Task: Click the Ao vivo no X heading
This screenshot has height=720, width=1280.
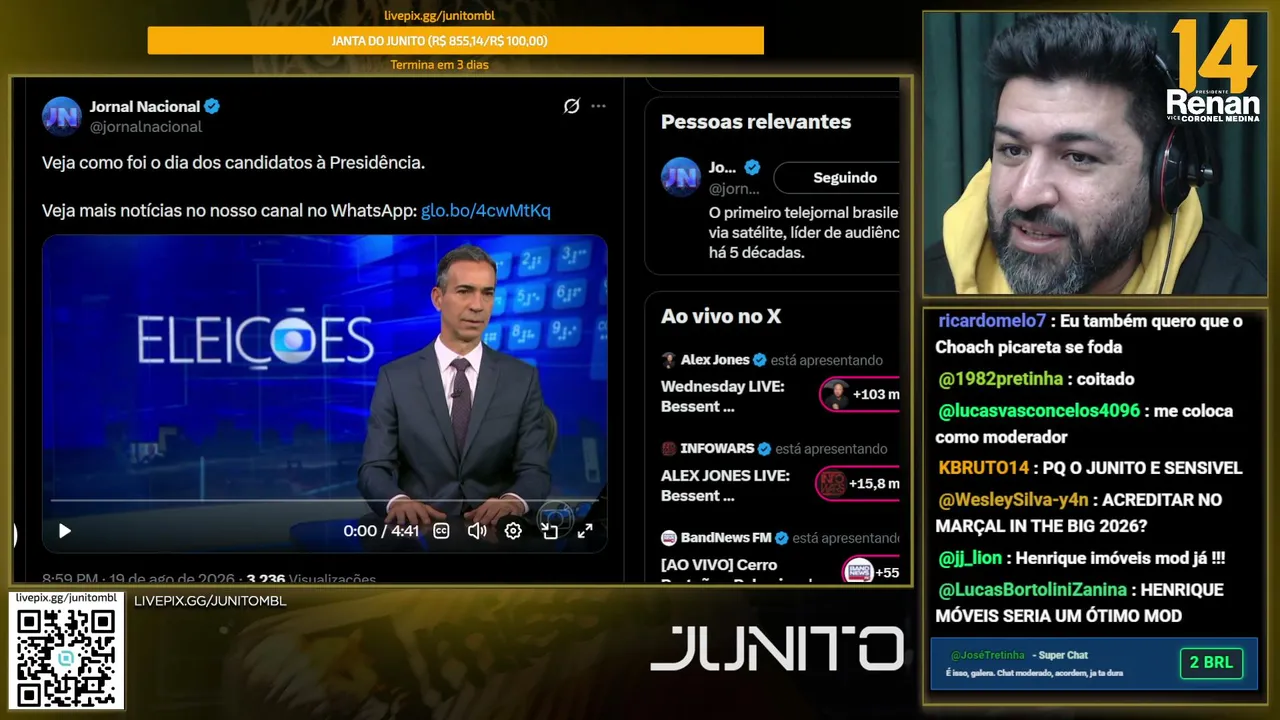Action: click(x=721, y=316)
